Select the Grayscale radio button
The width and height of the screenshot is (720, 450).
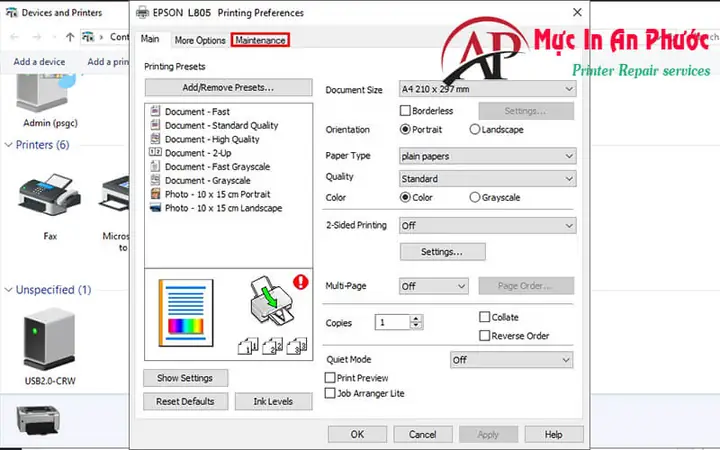(475, 197)
